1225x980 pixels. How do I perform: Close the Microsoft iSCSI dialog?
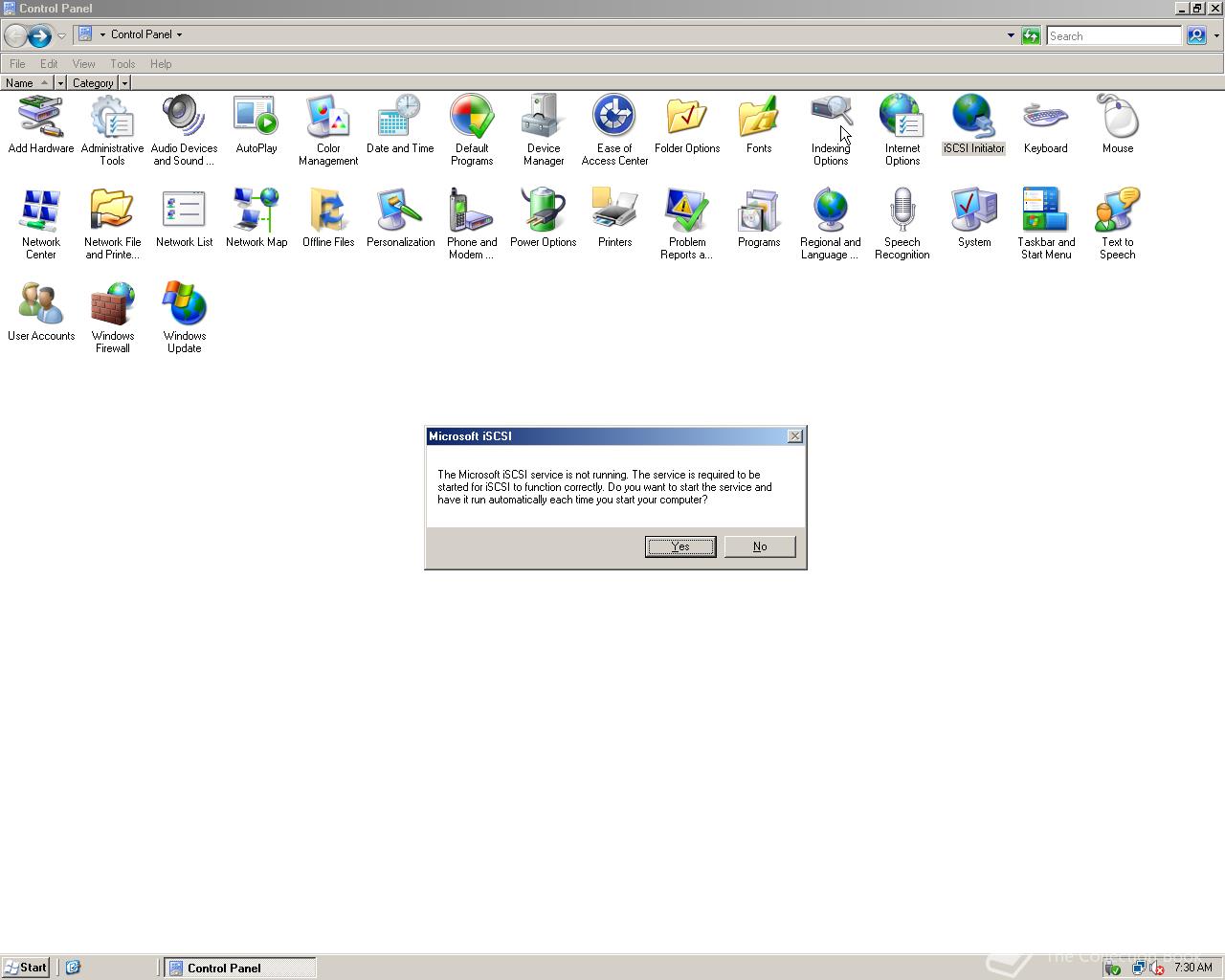tap(795, 436)
